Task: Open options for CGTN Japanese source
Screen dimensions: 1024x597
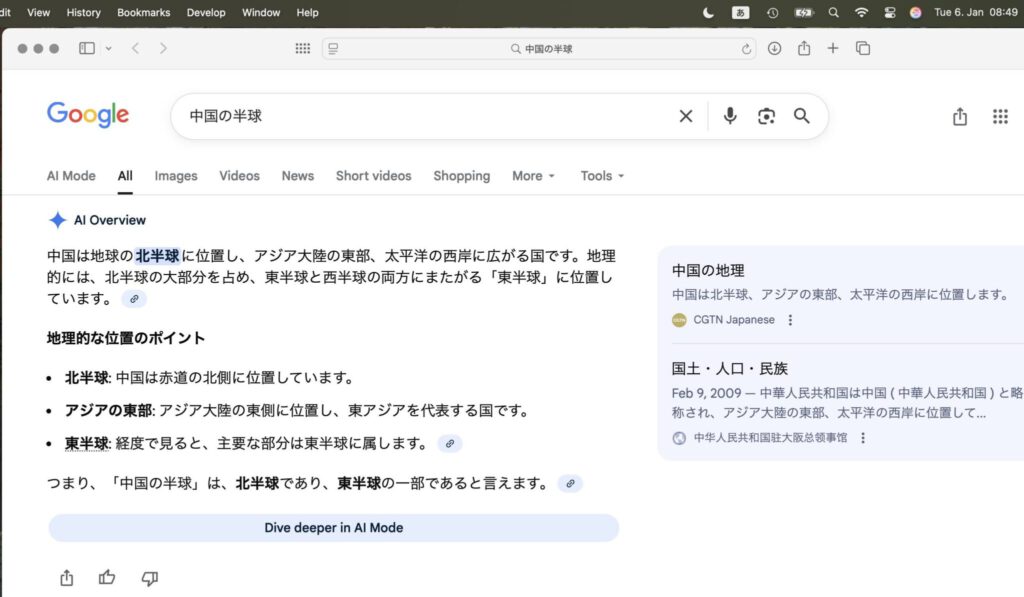Action: tap(790, 320)
